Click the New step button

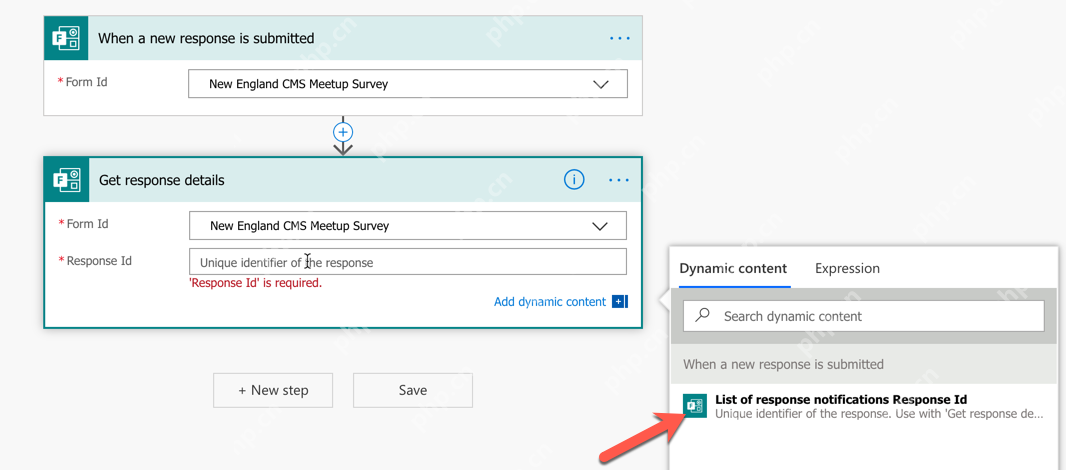point(273,390)
